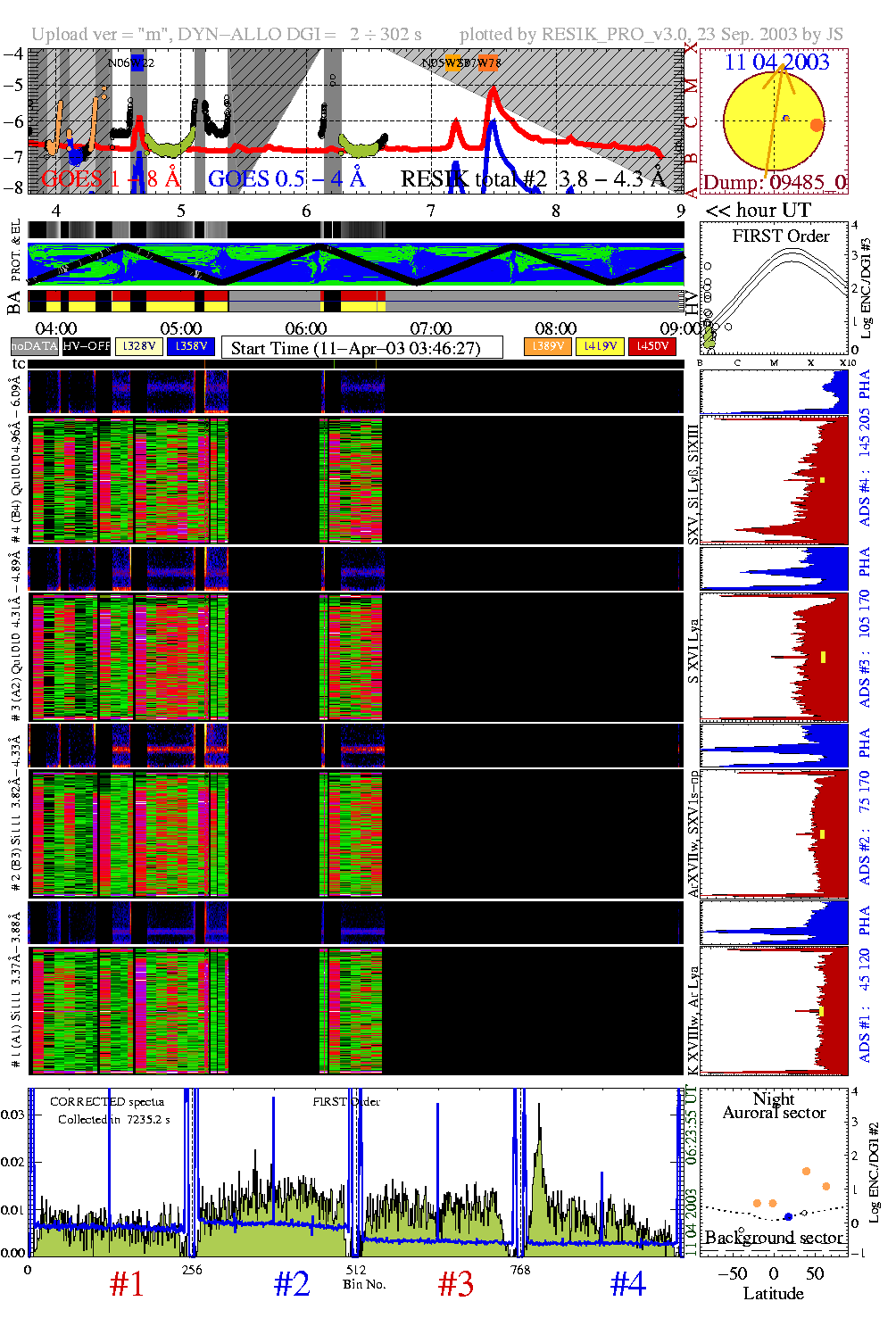Click yellow marker in ADS #4 histogram

822,480
